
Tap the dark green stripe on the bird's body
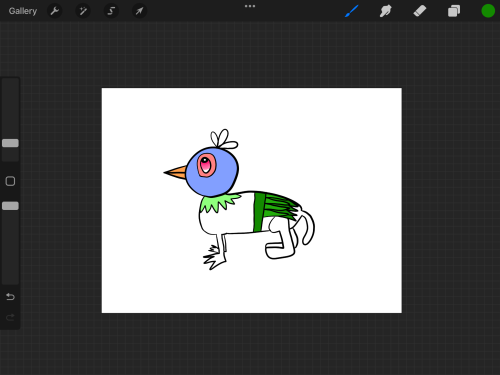pyautogui.click(x=259, y=212)
